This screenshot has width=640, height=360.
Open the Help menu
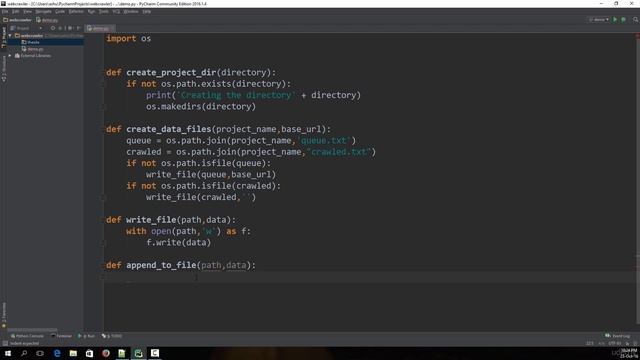pyautogui.click(x=147, y=12)
